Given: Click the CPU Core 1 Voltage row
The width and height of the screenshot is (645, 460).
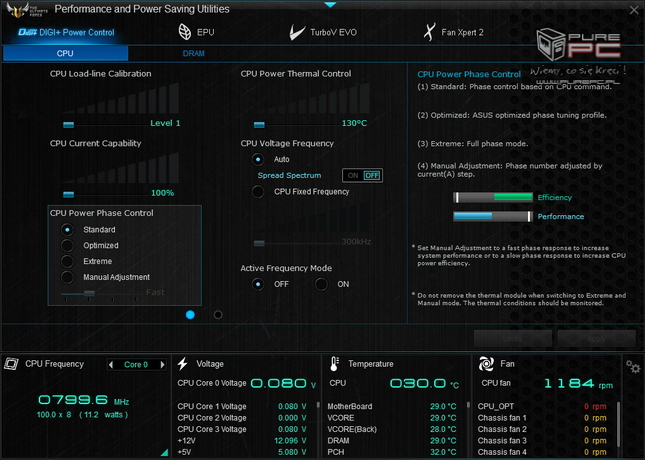Looking at the screenshot, I should tap(242, 407).
